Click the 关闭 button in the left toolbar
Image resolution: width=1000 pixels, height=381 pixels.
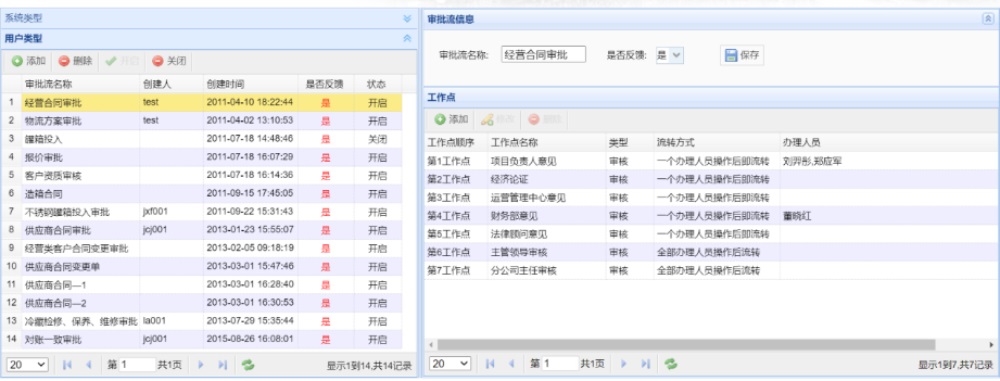coord(169,61)
